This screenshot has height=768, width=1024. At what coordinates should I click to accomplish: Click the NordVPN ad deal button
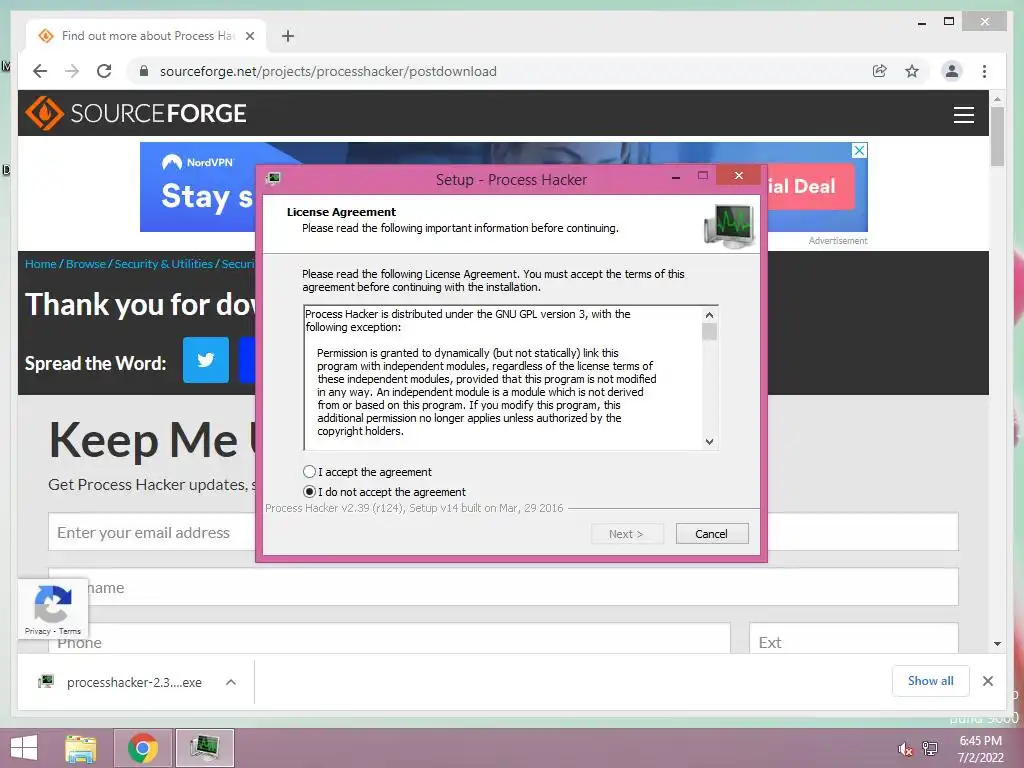[810, 186]
